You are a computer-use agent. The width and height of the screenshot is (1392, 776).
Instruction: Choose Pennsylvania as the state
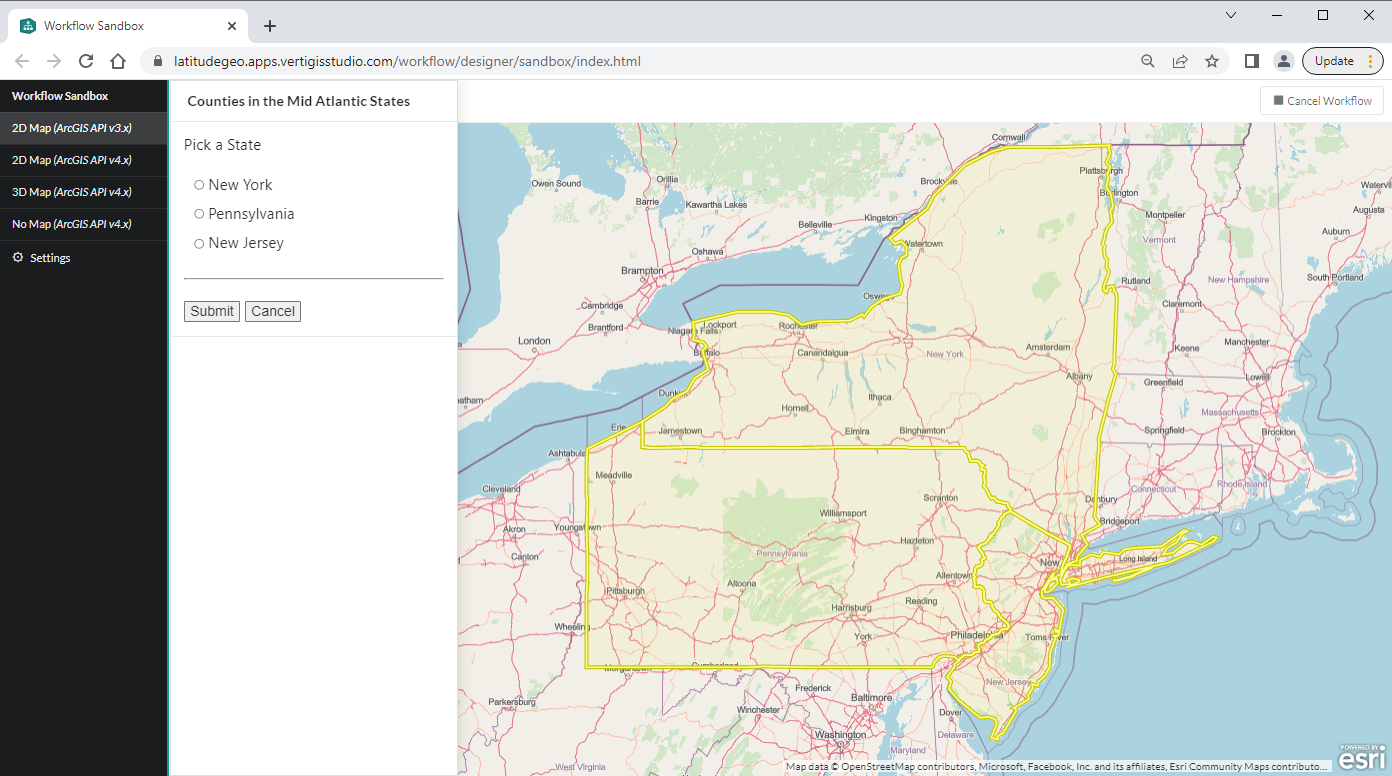click(x=200, y=213)
